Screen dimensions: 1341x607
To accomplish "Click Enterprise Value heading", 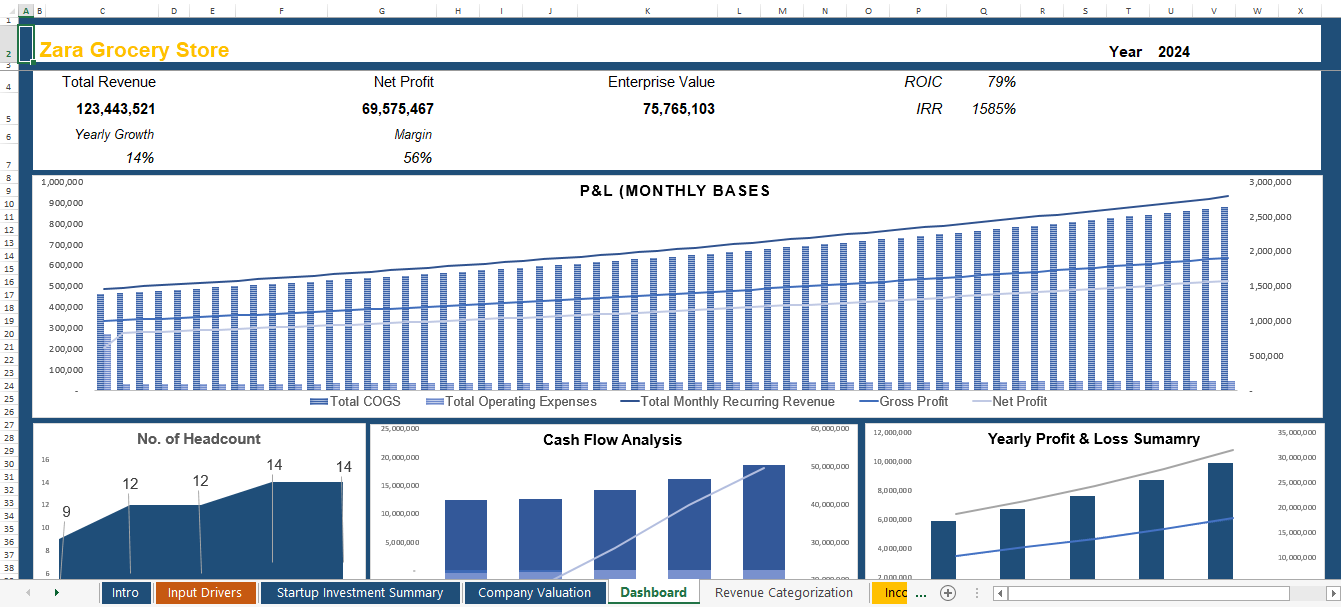I will pos(662,82).
